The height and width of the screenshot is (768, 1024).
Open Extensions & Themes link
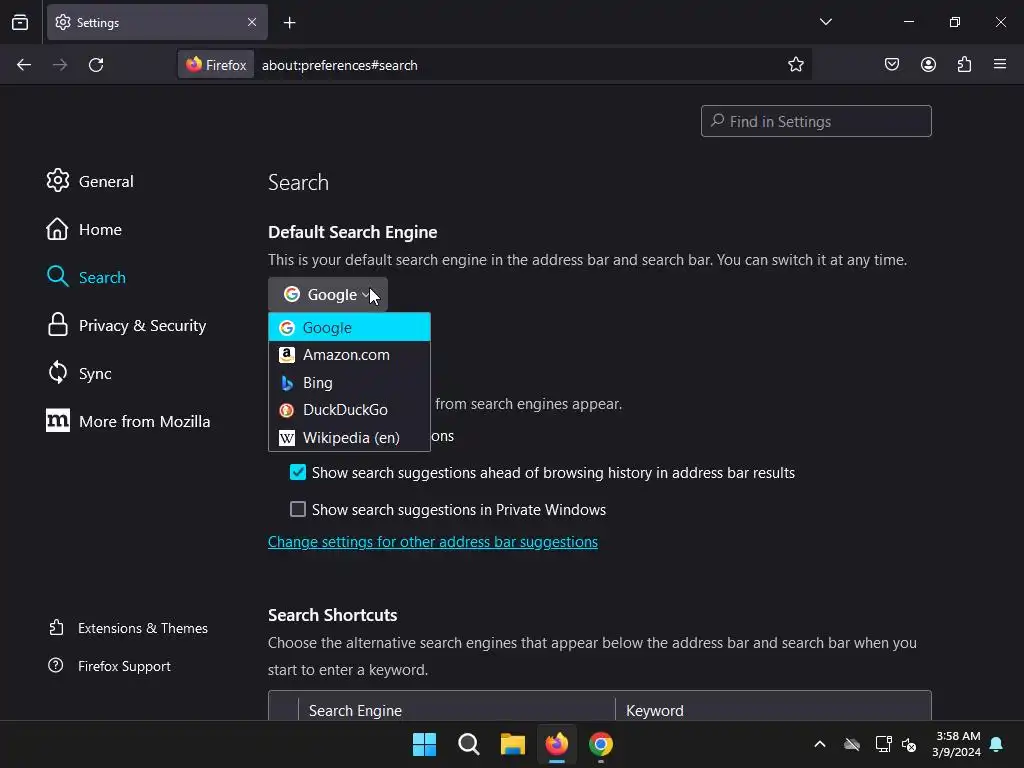click(x=128, y=628)
